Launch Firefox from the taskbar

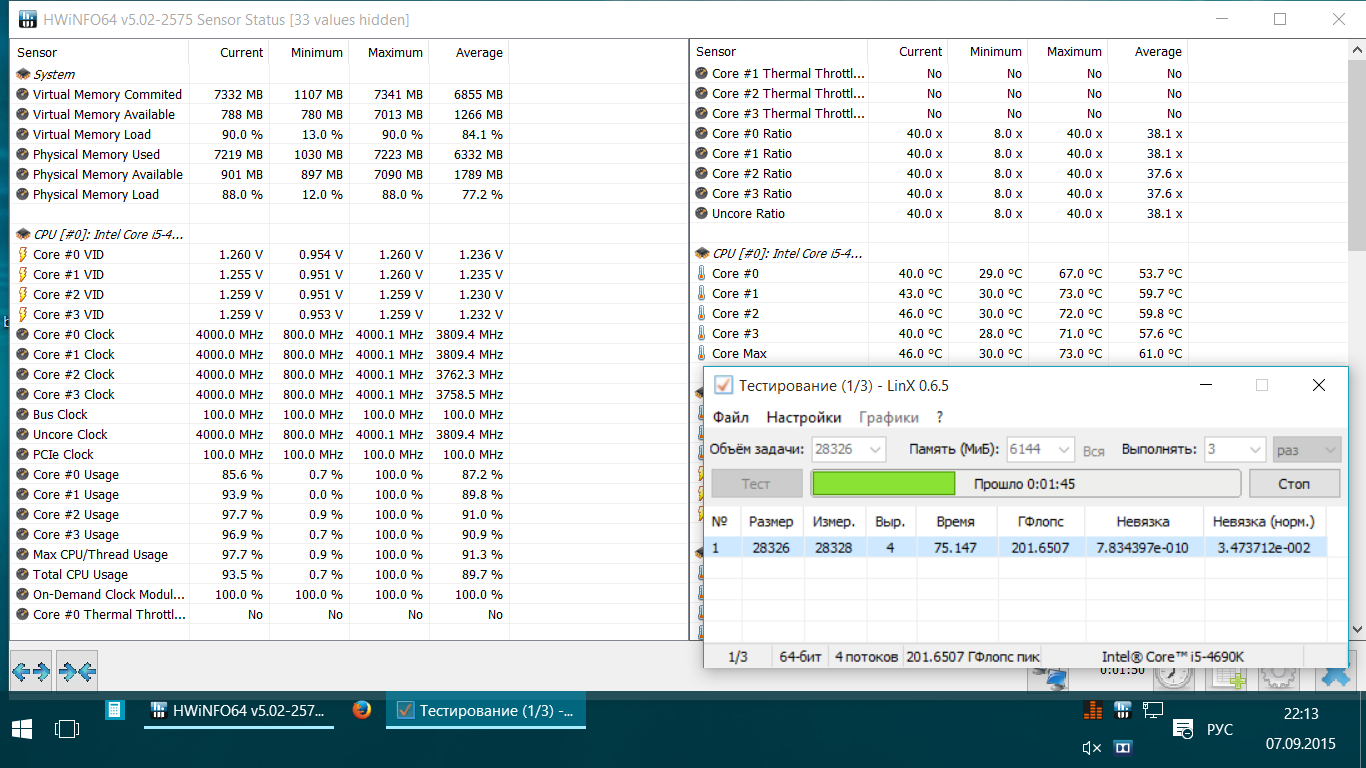(x=362, y=710)
